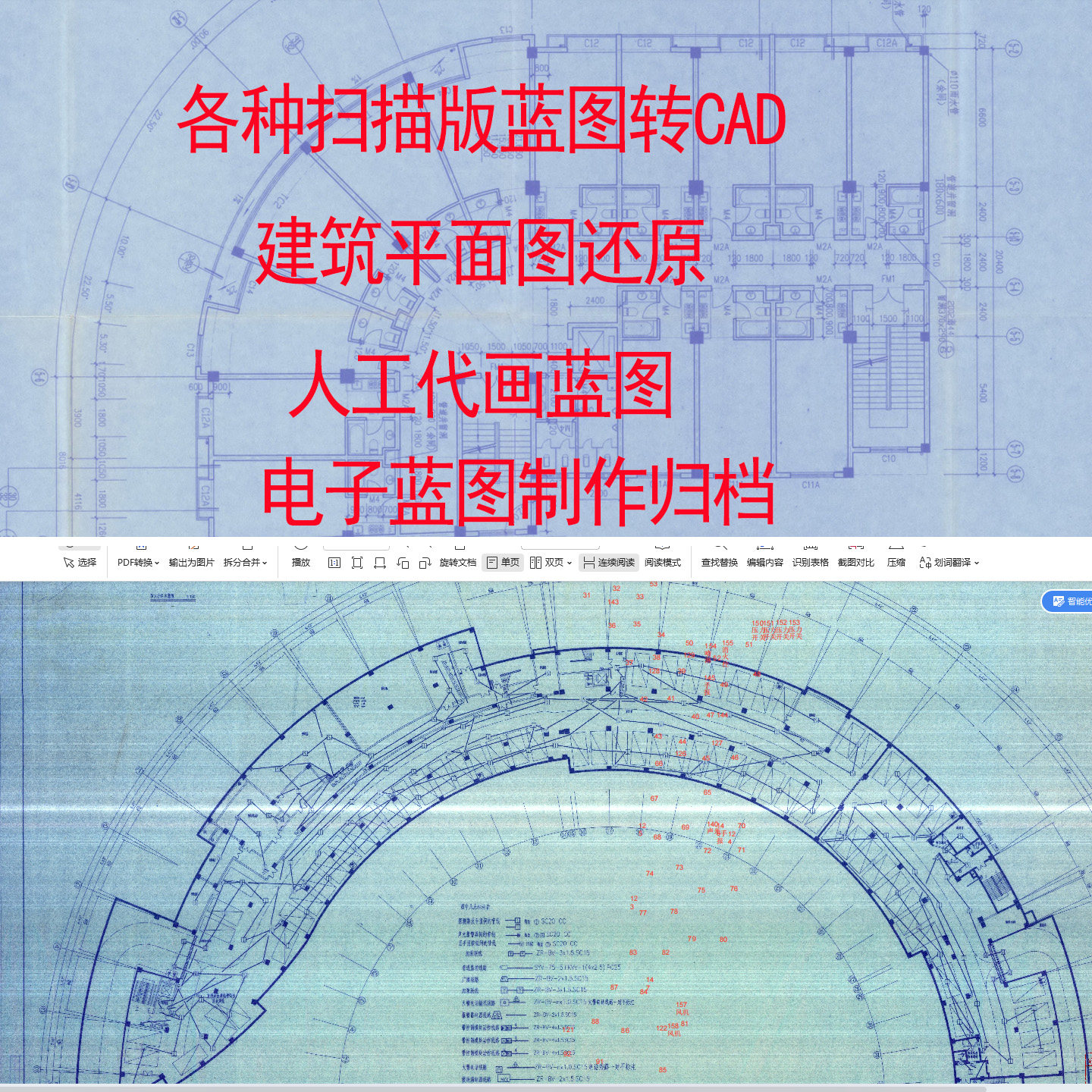Click 输出为图片 button

point(191,563)
